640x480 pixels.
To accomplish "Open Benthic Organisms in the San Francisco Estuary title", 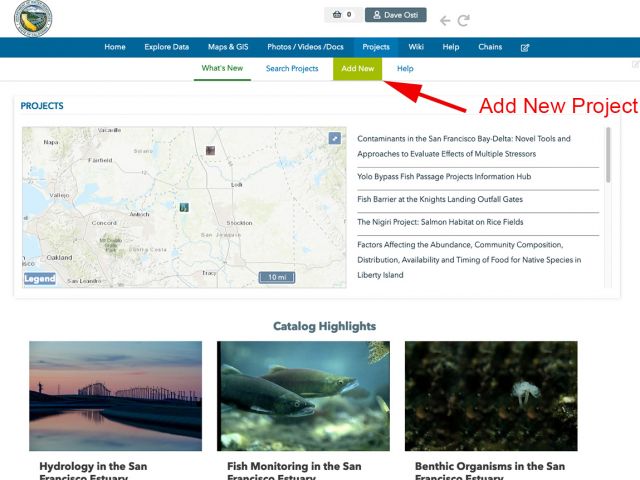I will click(x=490, y=470).
